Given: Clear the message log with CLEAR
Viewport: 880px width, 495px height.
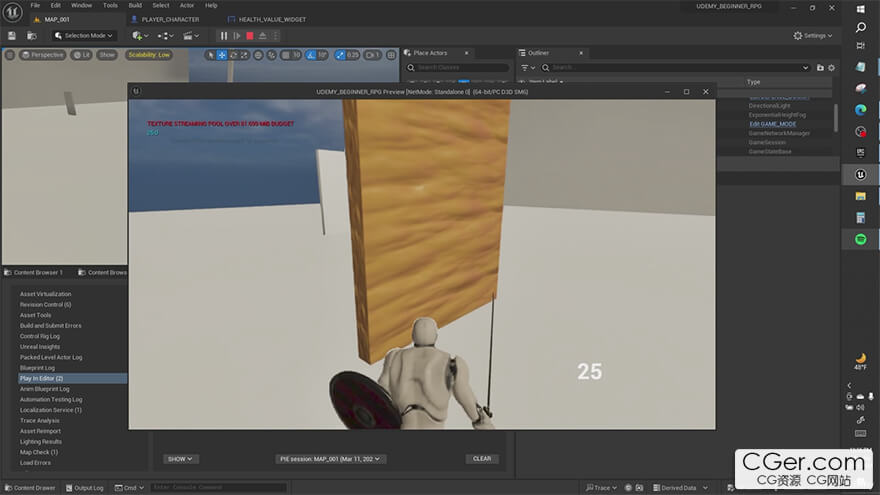Looking at the screenshot, I should pyautogui.click(x=482, y=459).
